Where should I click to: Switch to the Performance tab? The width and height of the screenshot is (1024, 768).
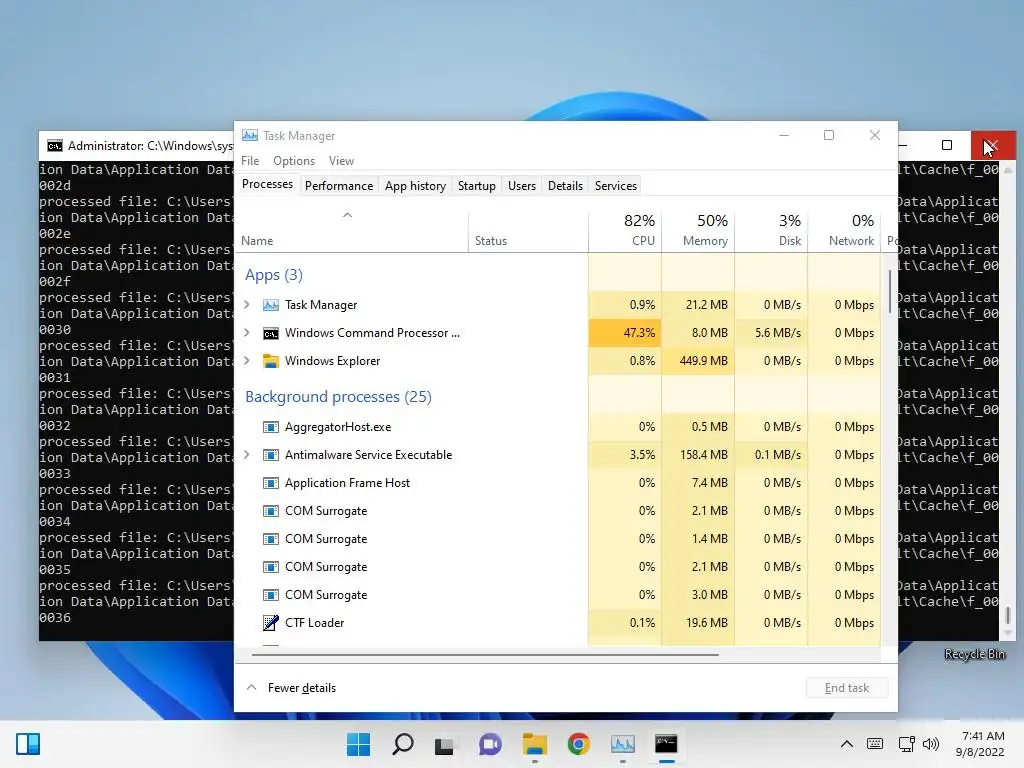point(339,185)
